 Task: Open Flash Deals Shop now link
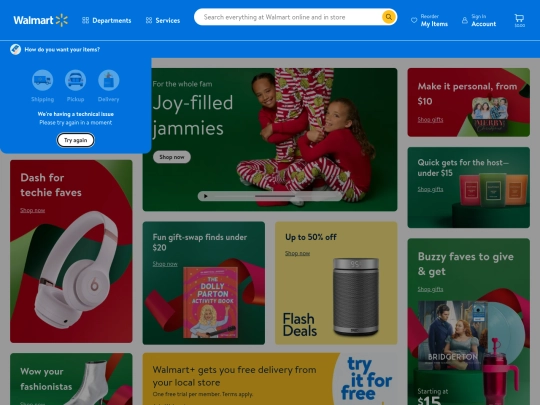(297, 253)
